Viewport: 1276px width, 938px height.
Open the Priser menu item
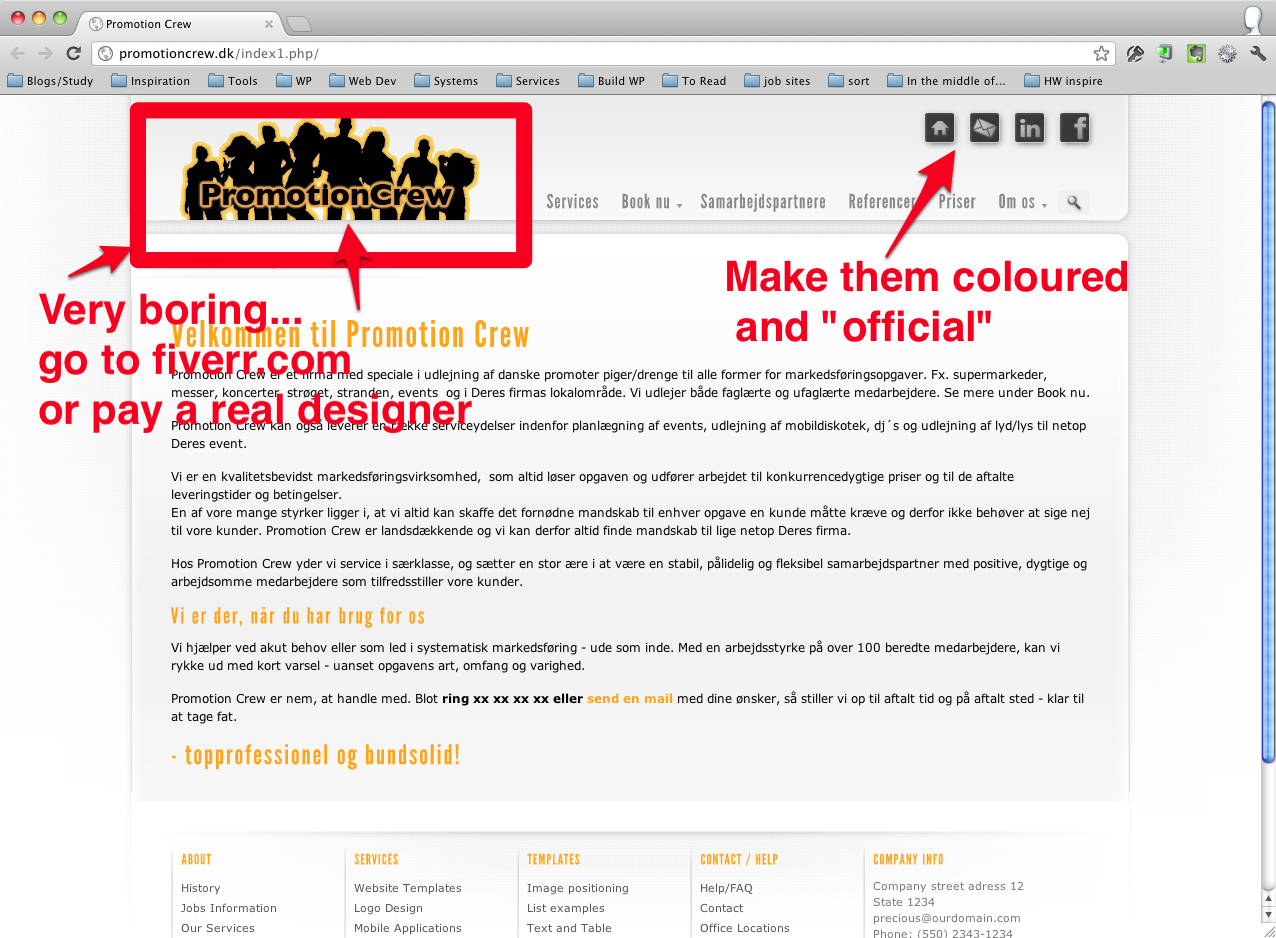(x=957, y=202)
